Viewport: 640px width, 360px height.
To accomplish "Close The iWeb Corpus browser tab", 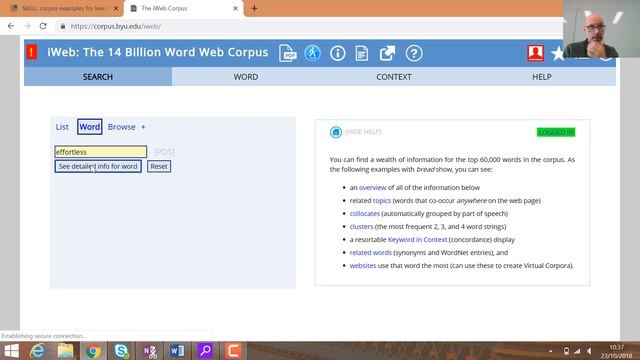I will [x=235, y=8].
